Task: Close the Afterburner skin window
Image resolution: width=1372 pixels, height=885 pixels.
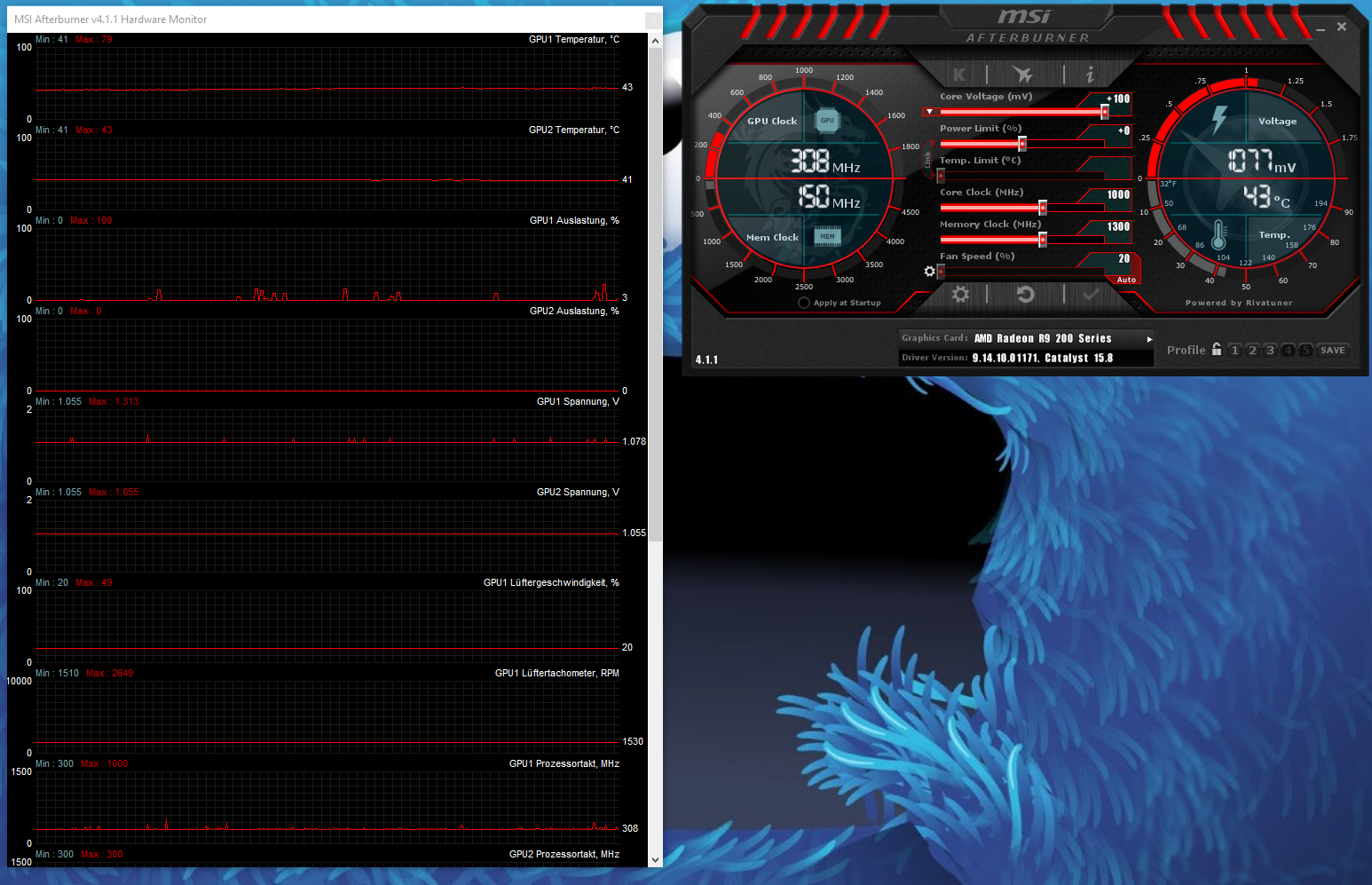Action: (1342, 27)
